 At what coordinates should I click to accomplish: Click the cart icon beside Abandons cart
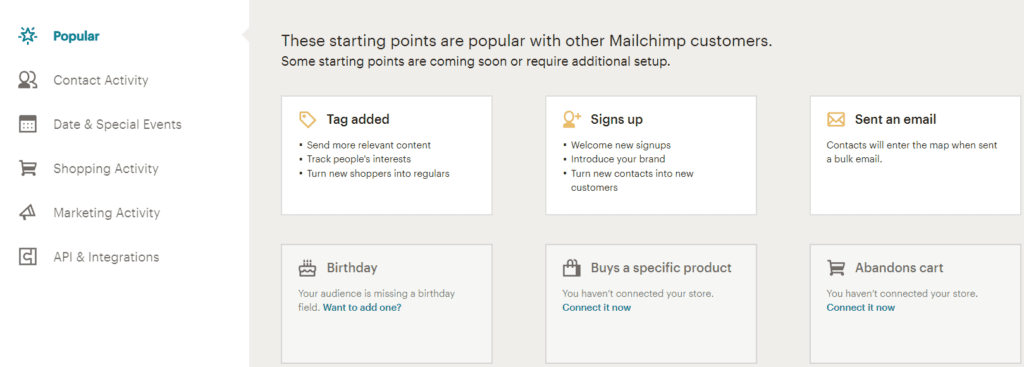[x=836, y=268]
